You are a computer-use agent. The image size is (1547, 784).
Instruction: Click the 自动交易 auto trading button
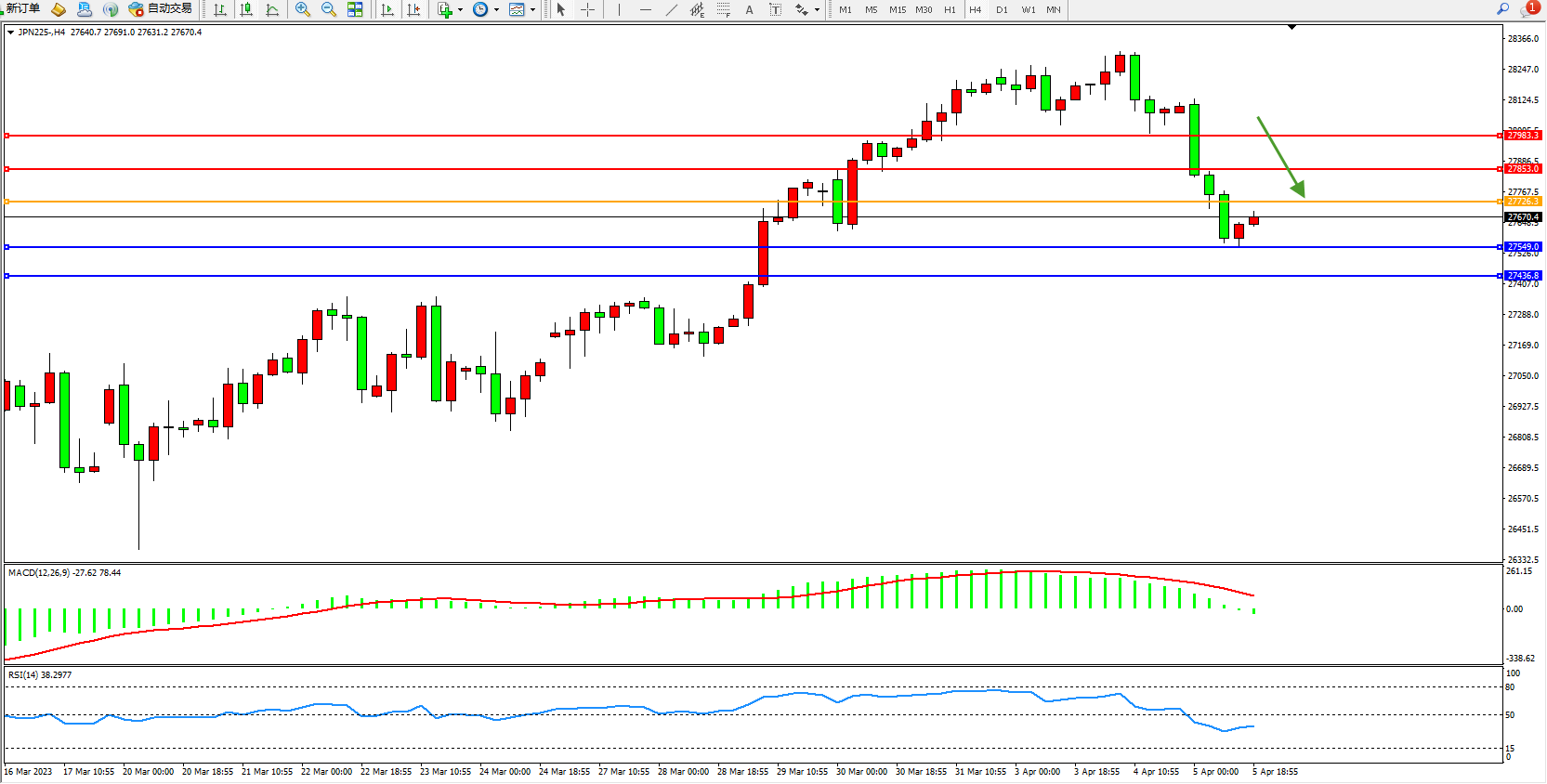coord(161,8)
